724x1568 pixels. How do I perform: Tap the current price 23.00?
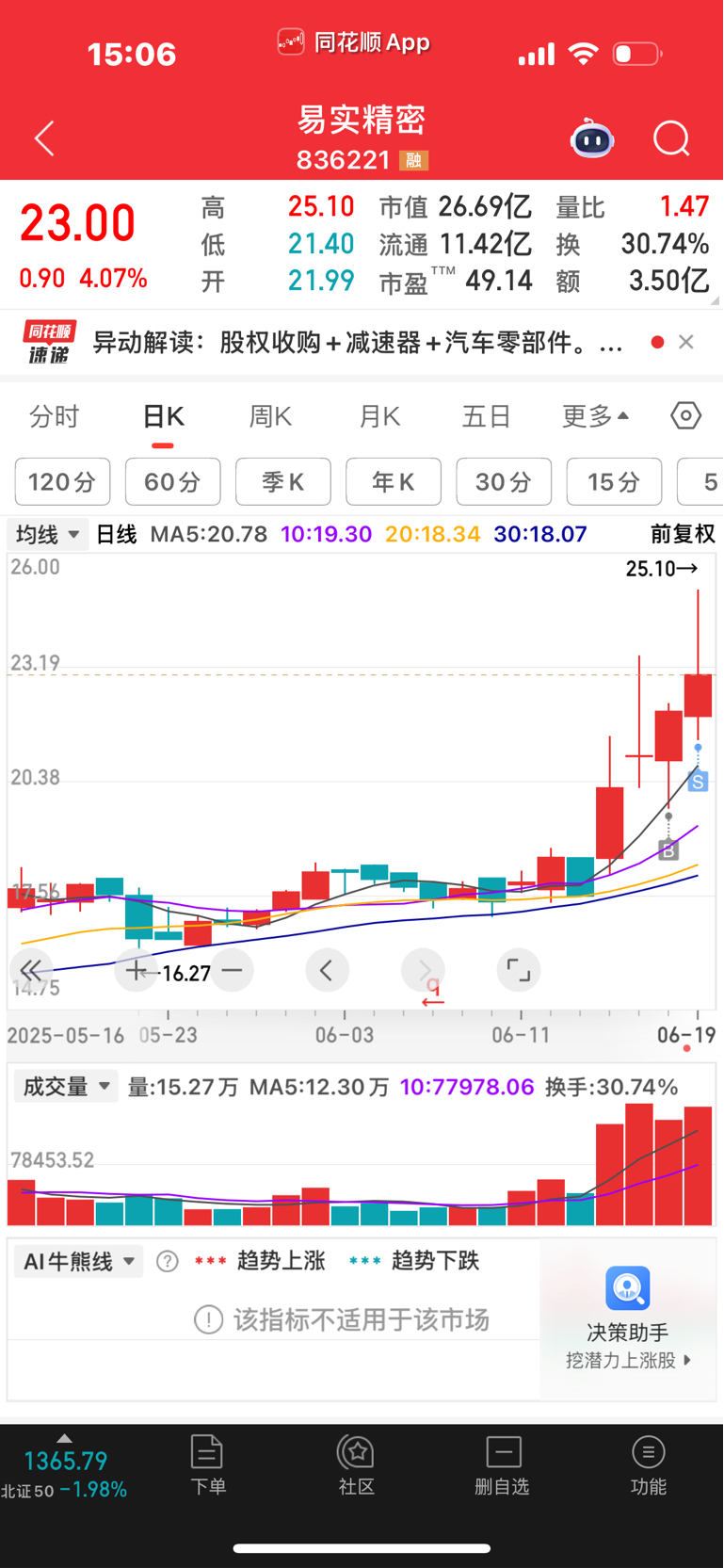[x=78, y=224]
